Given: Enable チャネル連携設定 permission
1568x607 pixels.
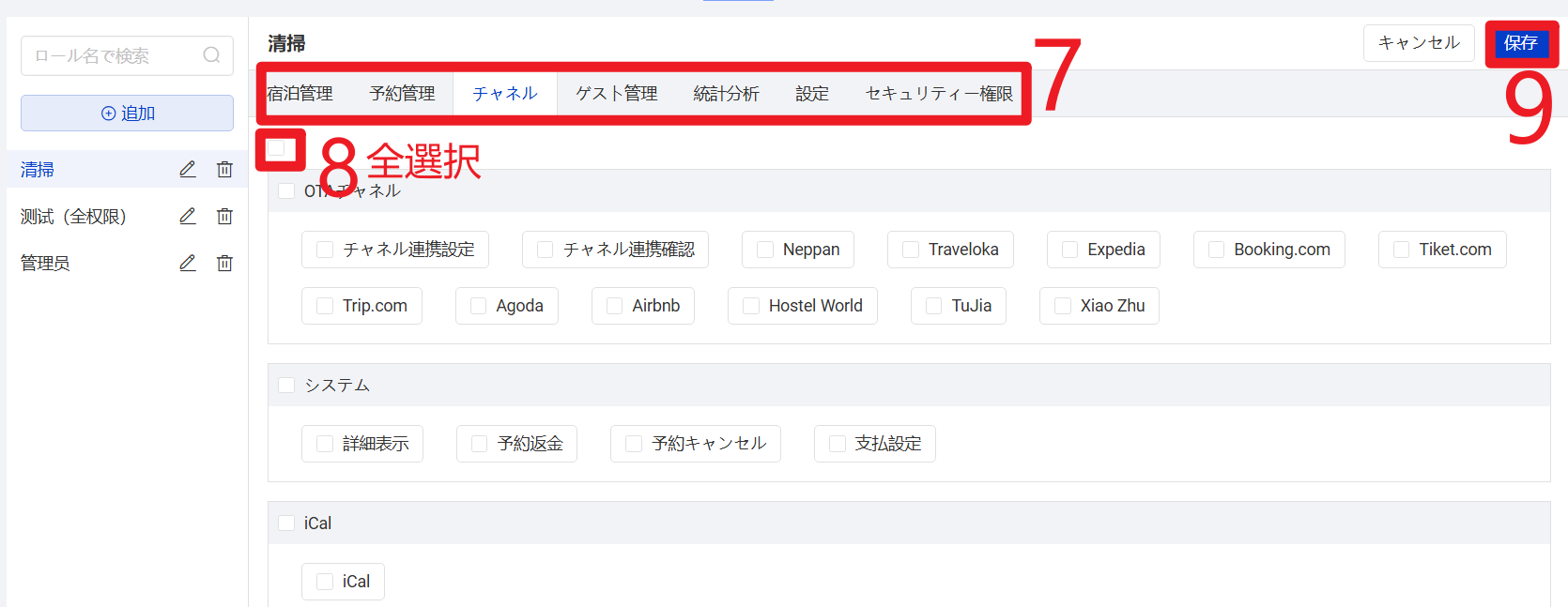Looking at the screenshot, I should click(325, 250).
